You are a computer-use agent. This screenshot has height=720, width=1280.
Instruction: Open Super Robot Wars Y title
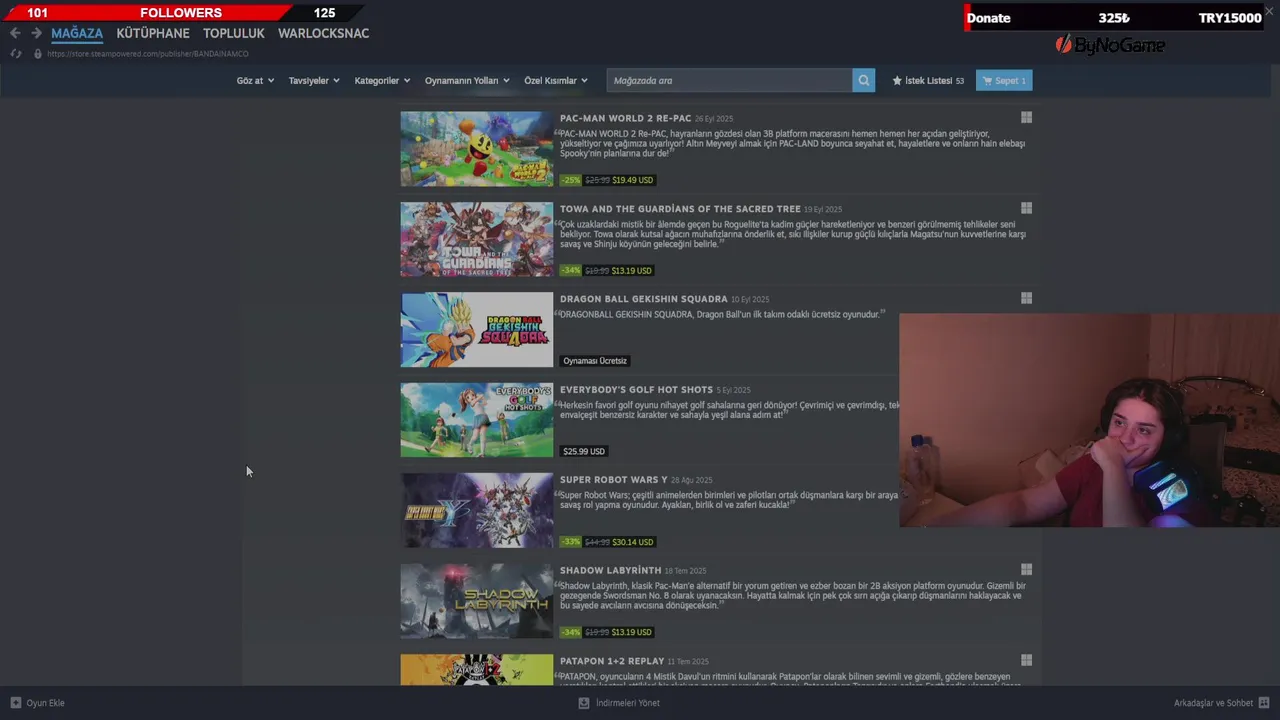point(614,480)
